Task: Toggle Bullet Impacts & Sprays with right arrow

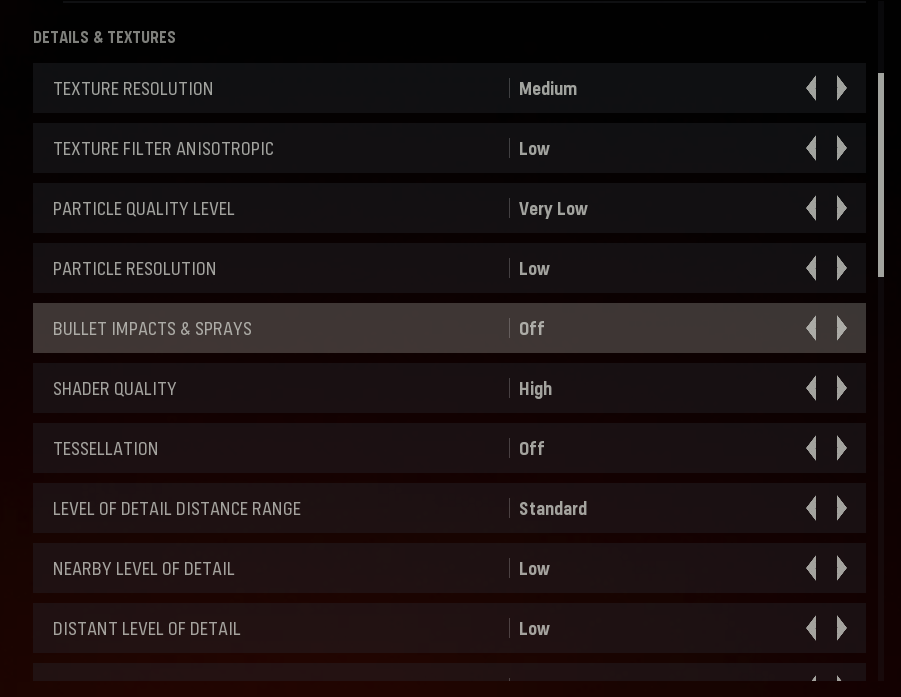Action: click(x=842, y=328)
